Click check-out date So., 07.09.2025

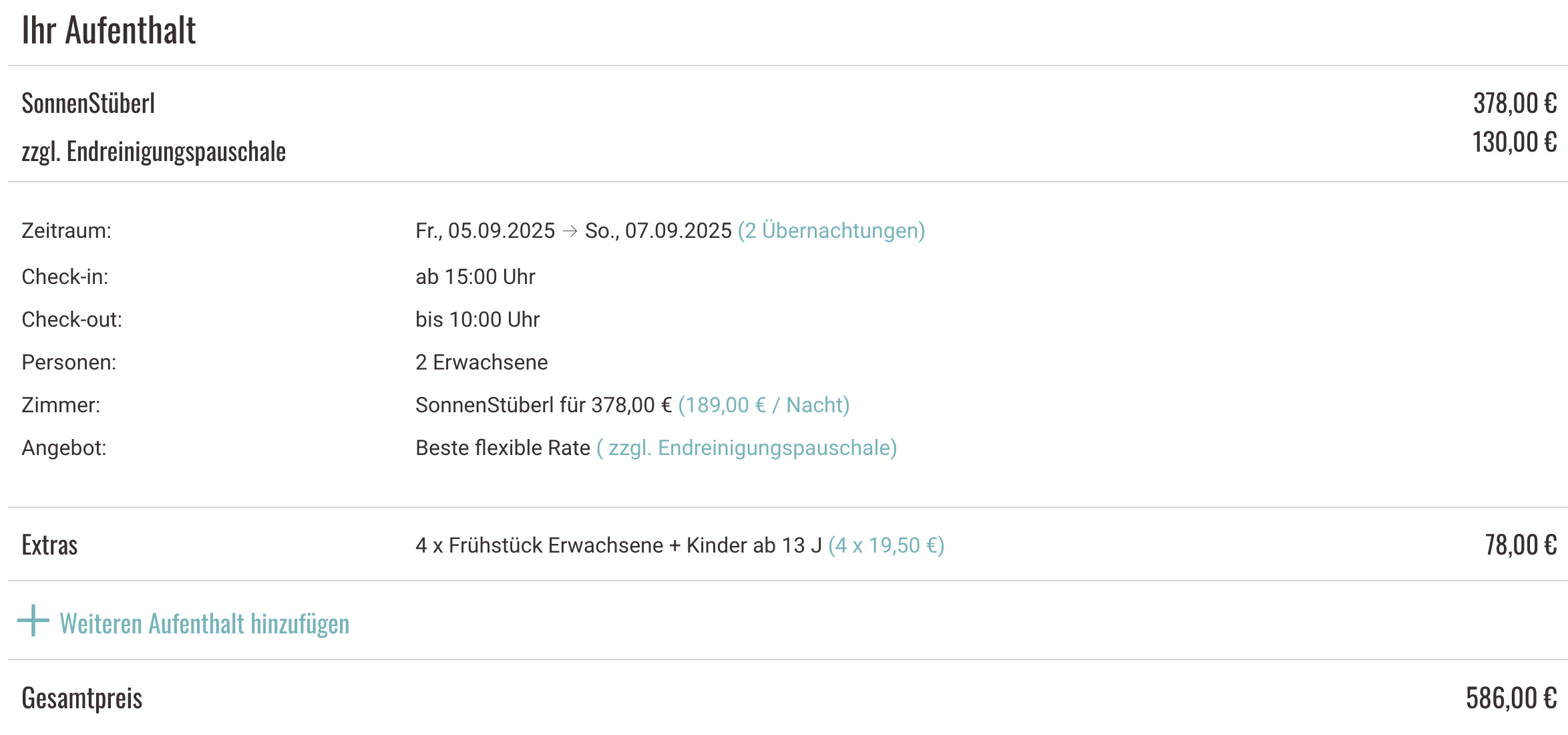tap(658, 231)
